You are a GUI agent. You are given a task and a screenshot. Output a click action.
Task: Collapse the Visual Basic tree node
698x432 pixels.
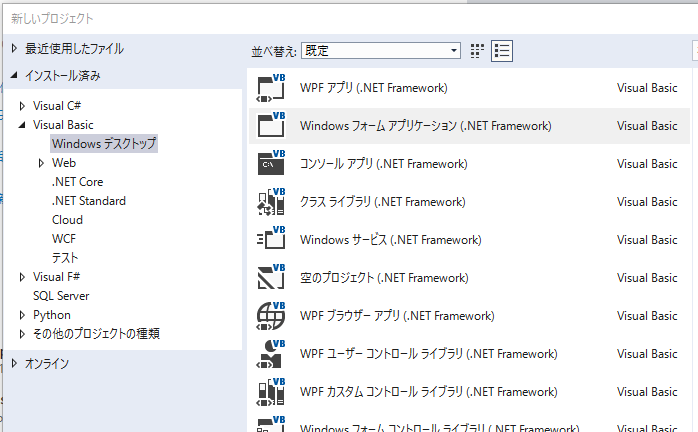23,125
